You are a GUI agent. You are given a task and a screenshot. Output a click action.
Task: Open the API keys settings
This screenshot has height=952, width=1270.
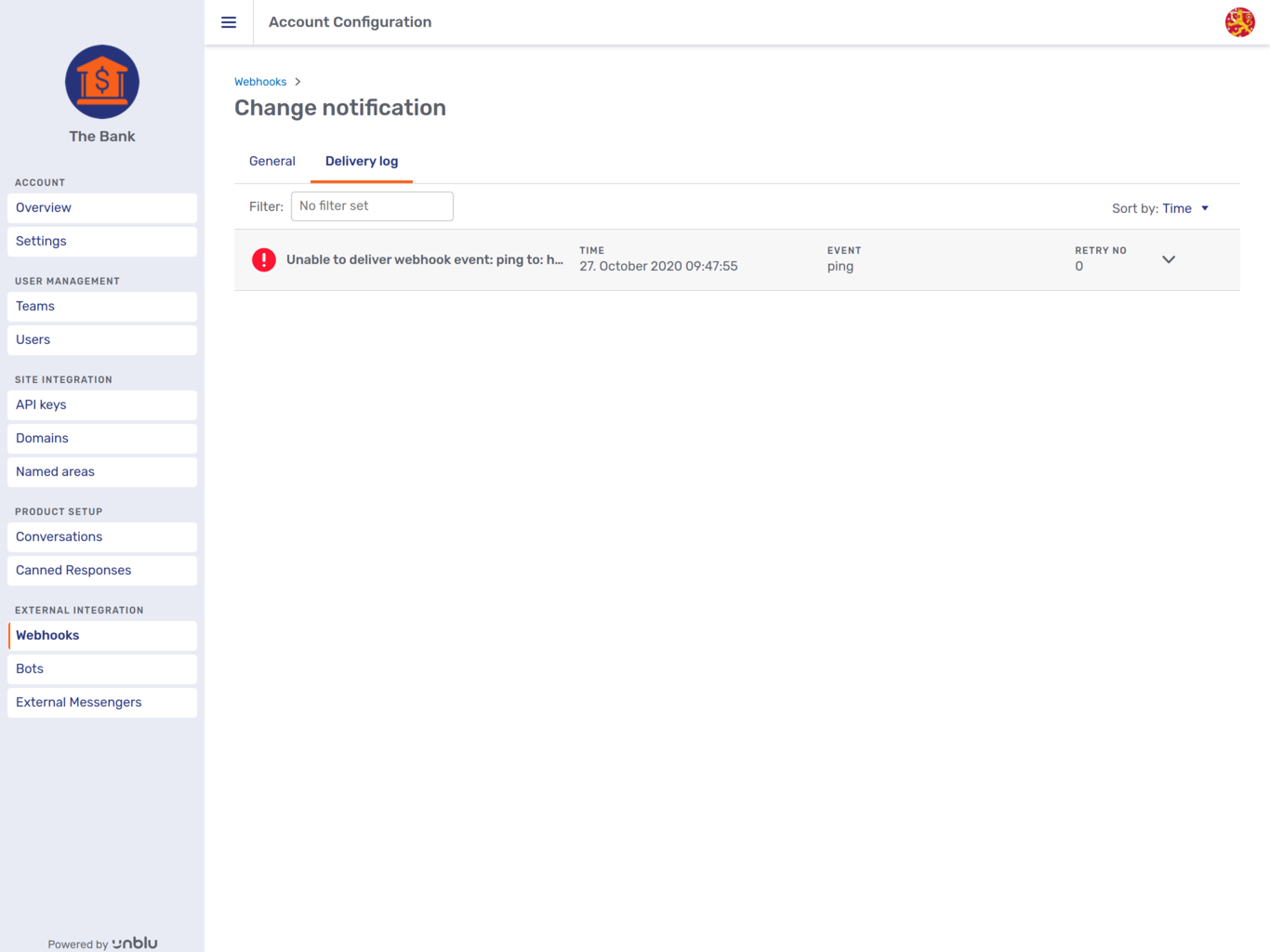[40, 404]
